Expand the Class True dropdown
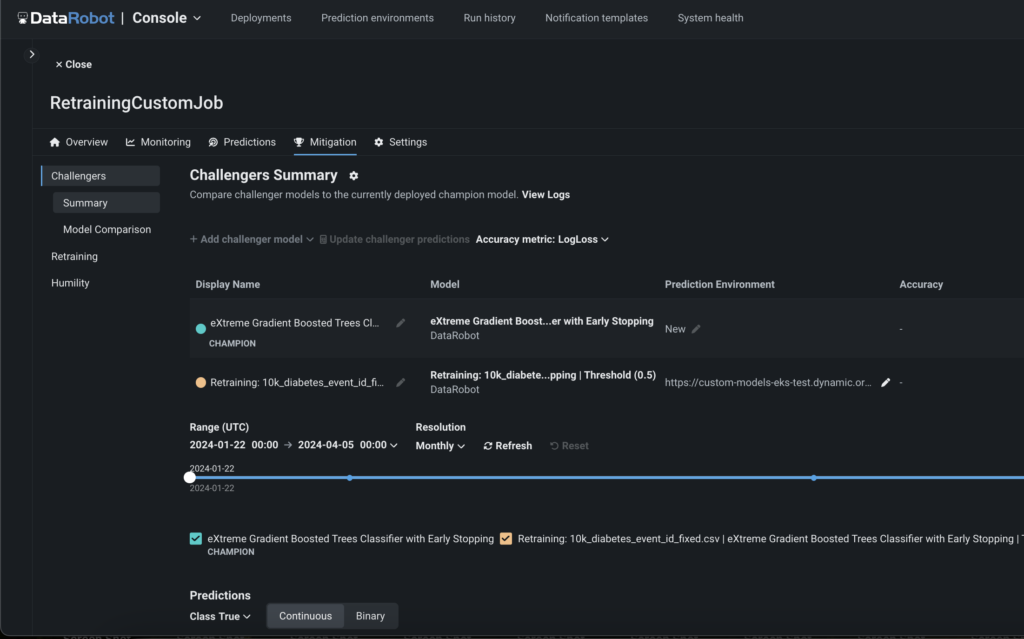This screenshot has height=639, width=1024. click(220, 616)
